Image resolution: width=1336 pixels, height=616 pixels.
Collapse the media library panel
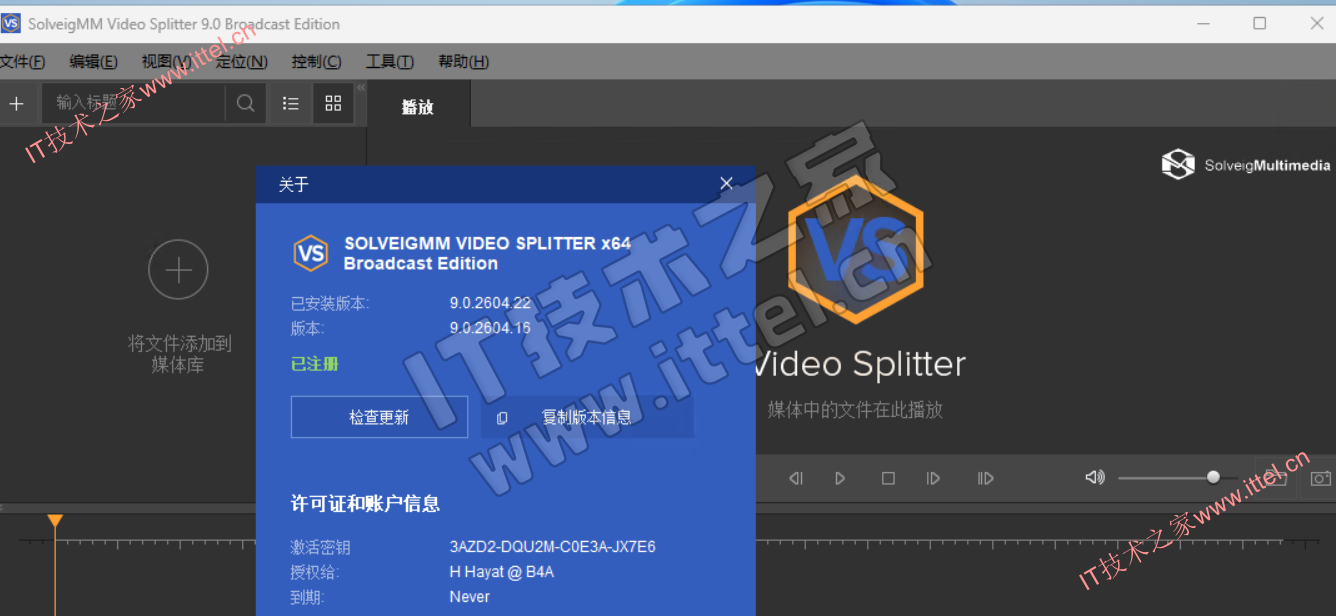coord(361,88)
